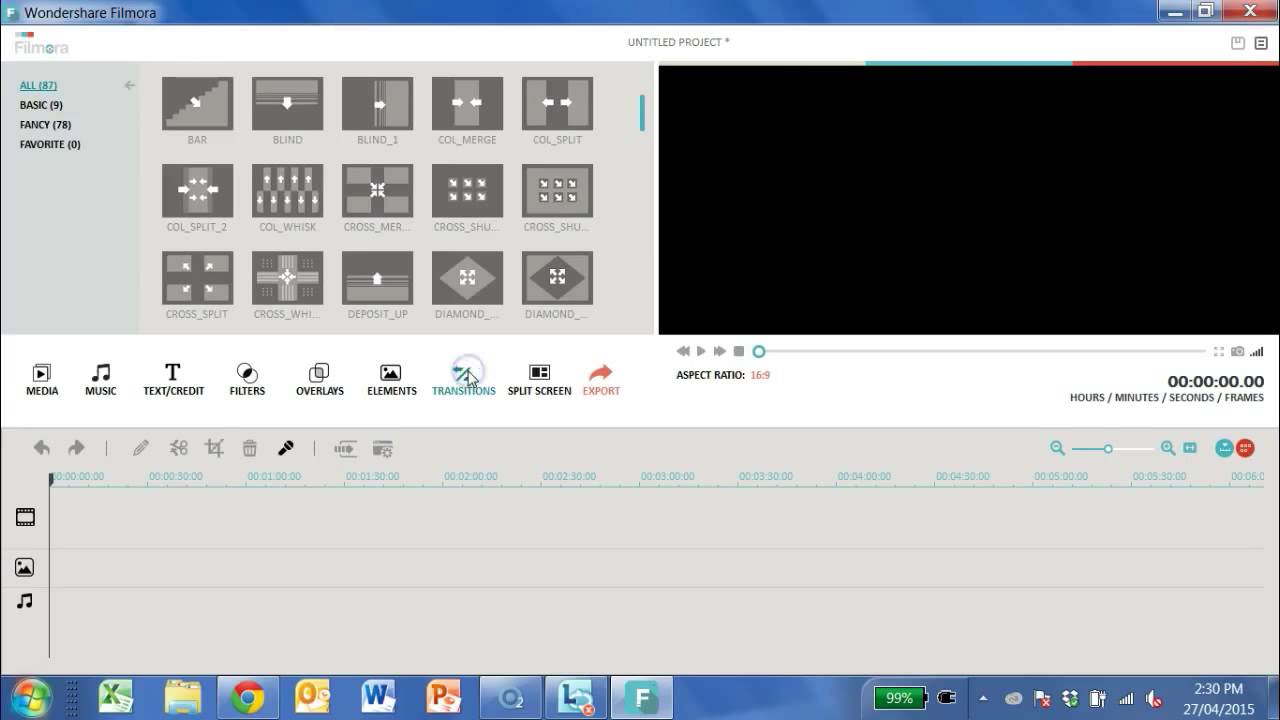The width and height of the screenshot is (1280, 720).
Task: Take a snapshot with the camera icon
Action: click(1237, 352)
